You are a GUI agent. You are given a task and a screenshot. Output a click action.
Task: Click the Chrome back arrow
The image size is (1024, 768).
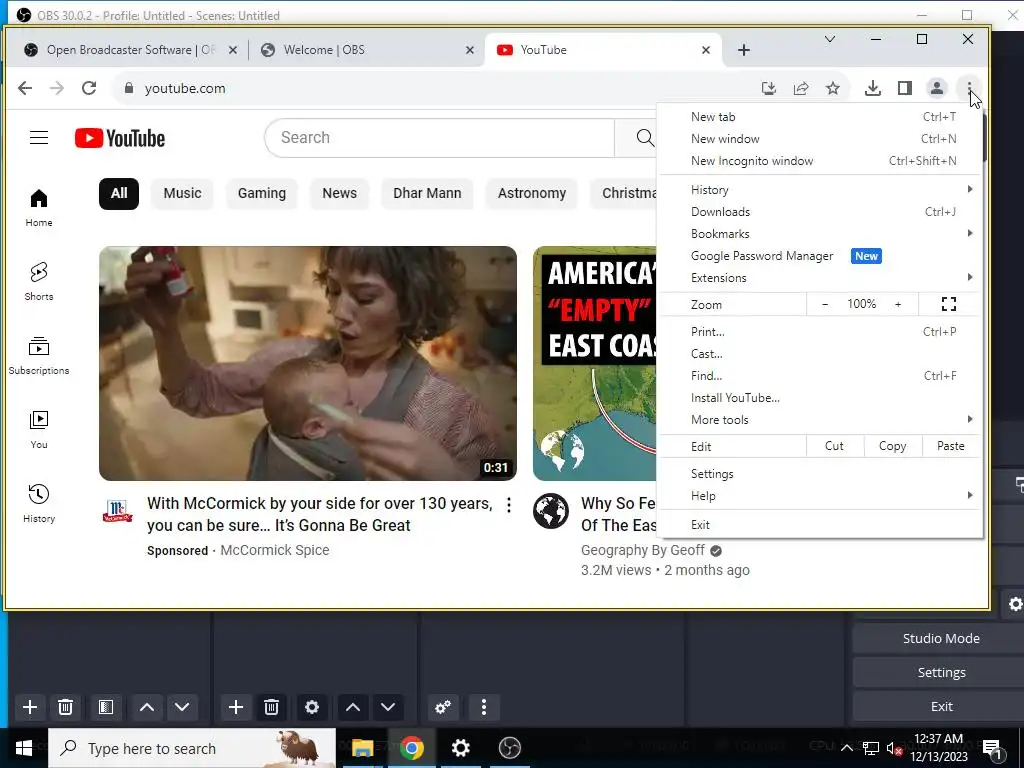point(25,88)
